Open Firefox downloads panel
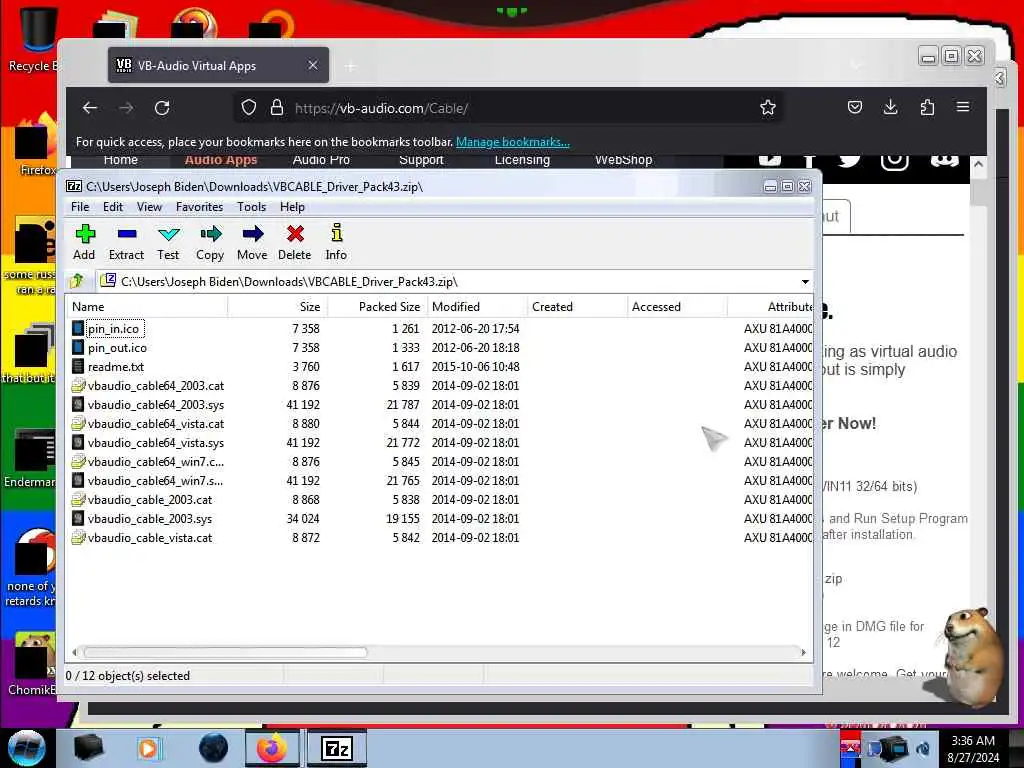 (891, 107)
